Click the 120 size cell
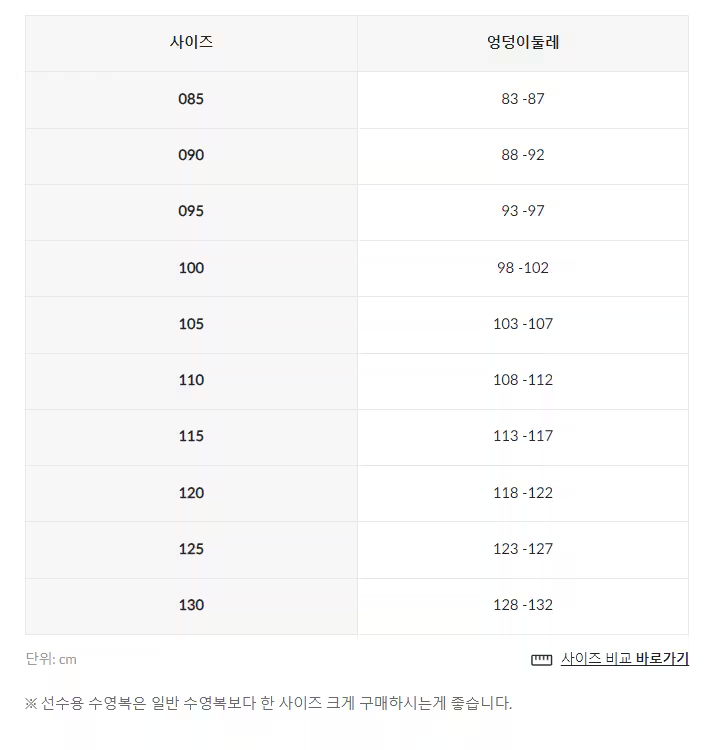712x750 pixels. (191, 494)
